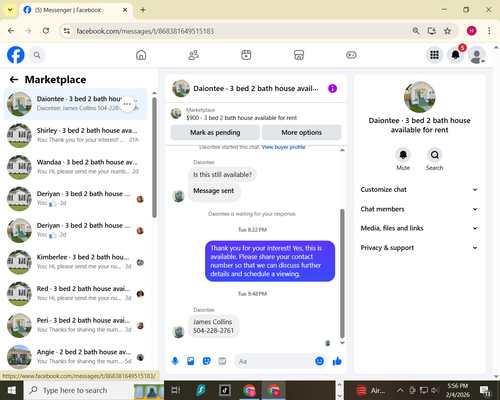Open Facebook search magnifier
The width and height of the screenshot is (500, 400).
point(37,55)
